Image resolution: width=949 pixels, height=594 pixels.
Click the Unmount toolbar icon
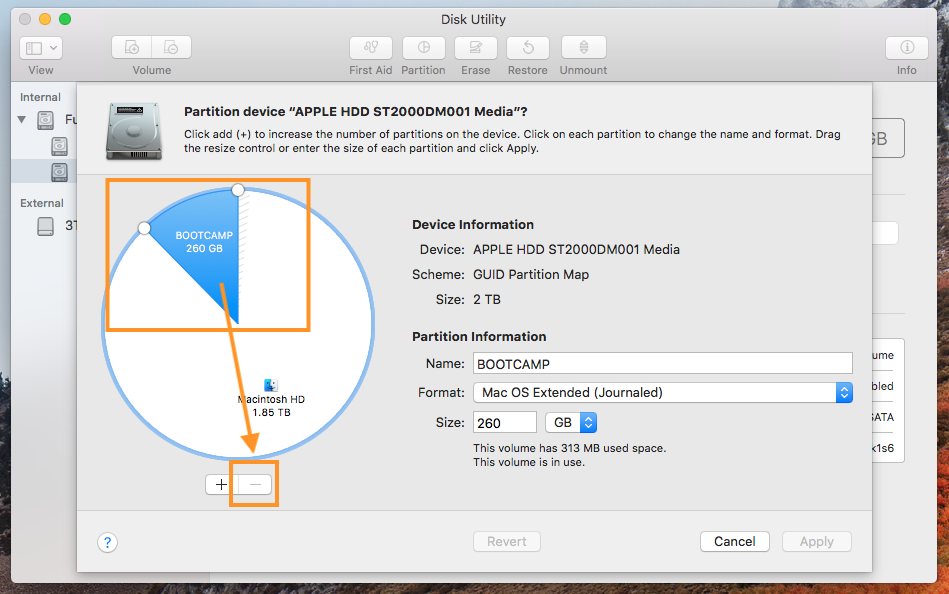pos(583,48)
